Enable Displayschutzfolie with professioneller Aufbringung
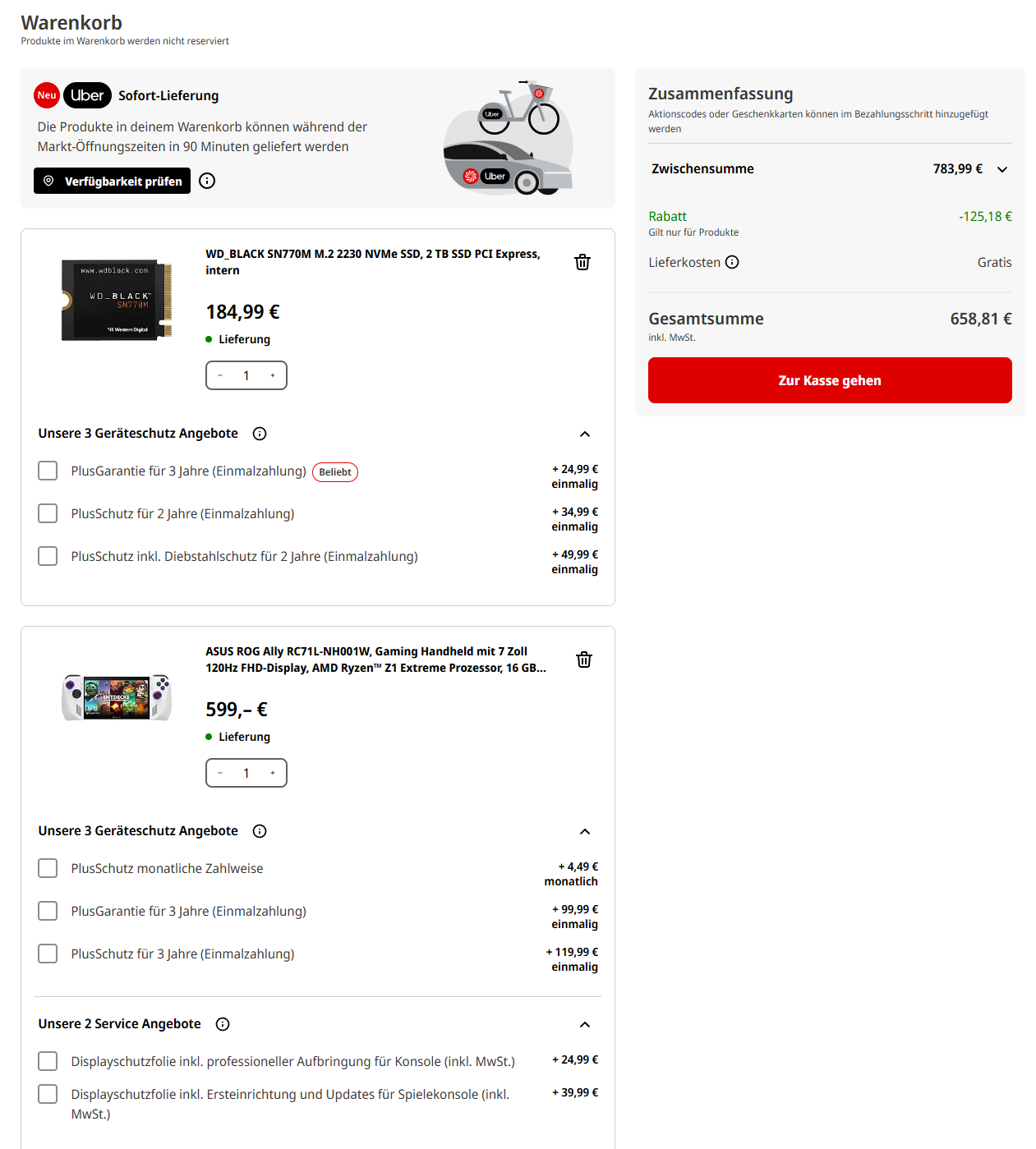1036x1149 pixels. pos(48,1061)
